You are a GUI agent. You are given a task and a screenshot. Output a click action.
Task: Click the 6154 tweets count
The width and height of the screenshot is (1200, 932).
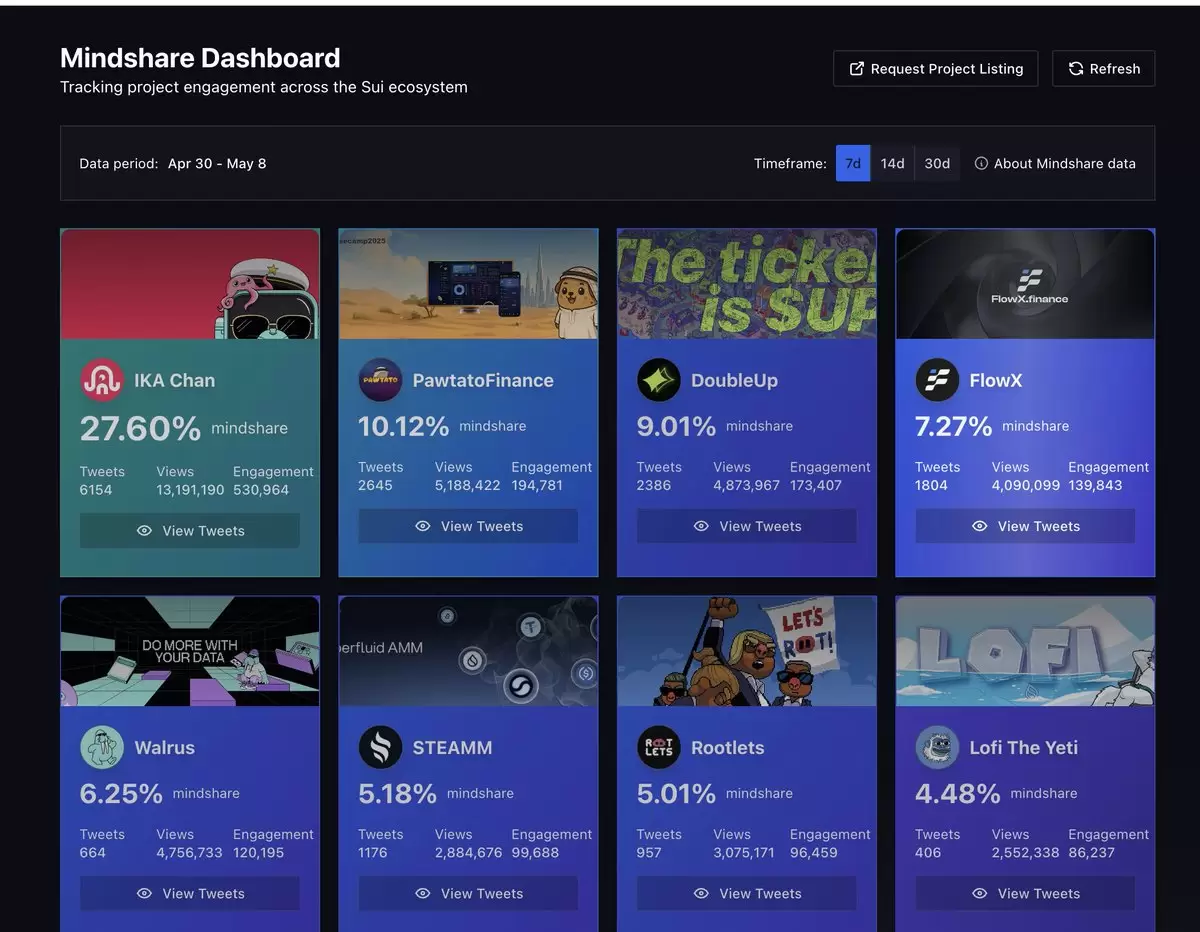[96, 490]
